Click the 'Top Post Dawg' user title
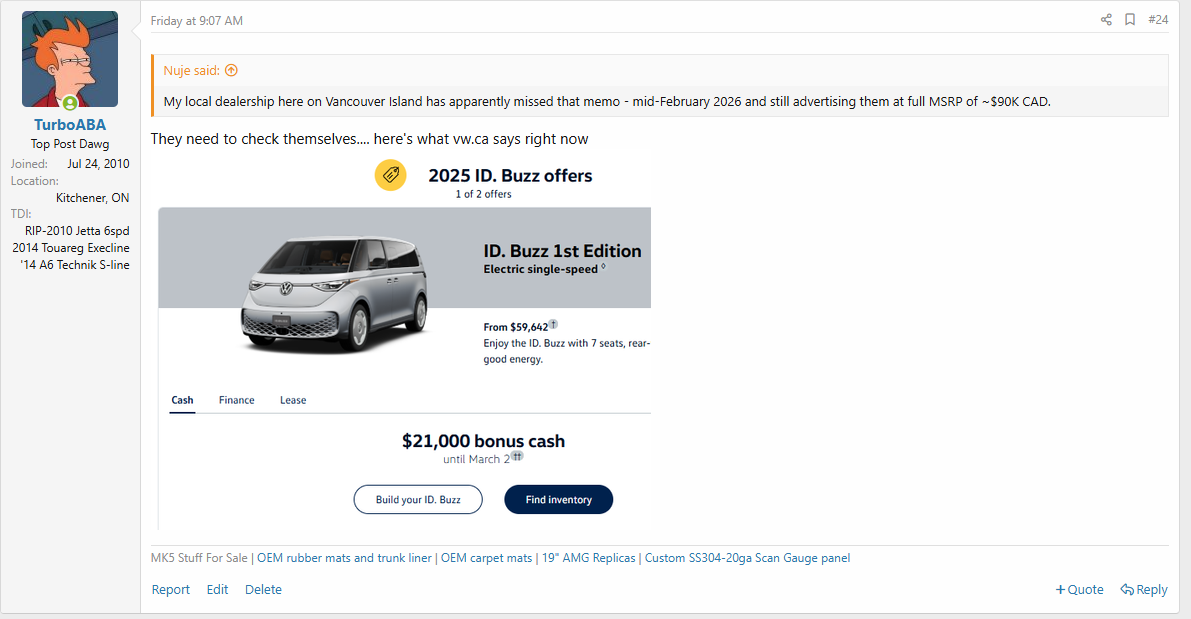The height and width of the screenshot is (619, 1191). click(70, 144)
